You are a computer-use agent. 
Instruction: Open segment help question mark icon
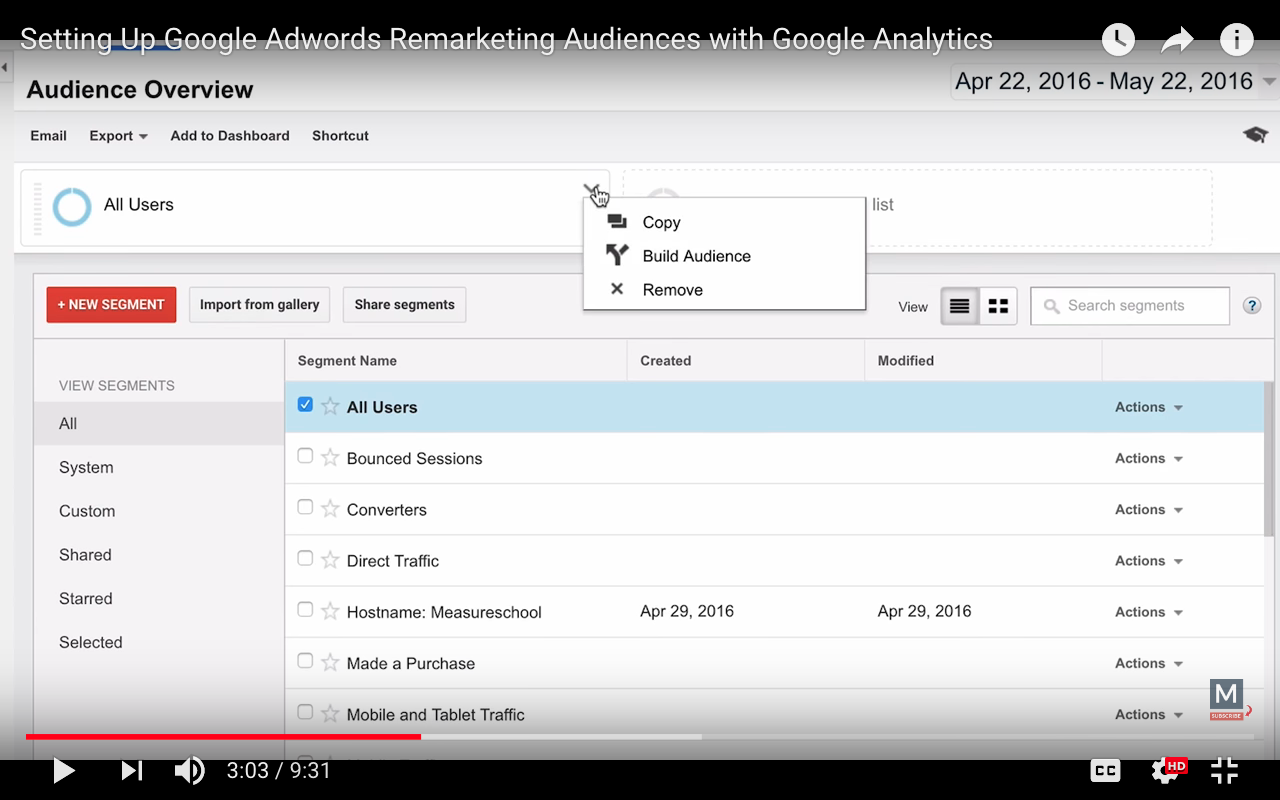1251,306
